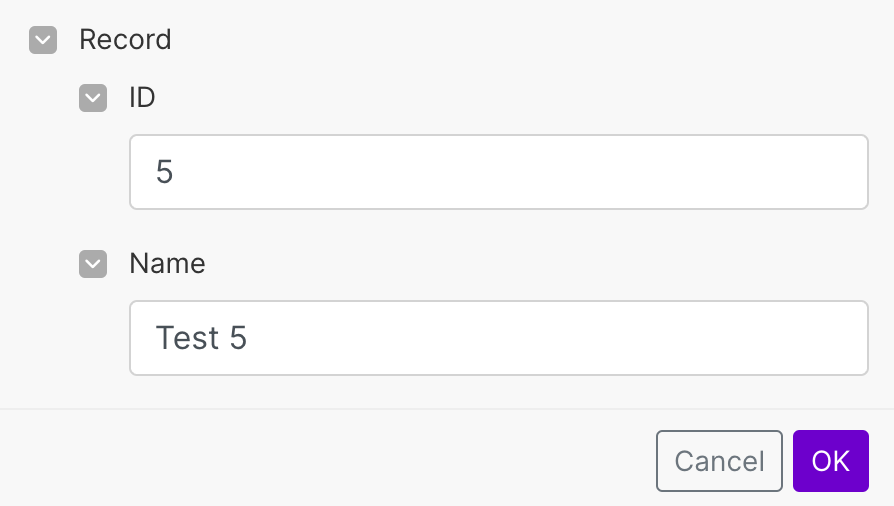Click the Name label text
Image resolution: width=894 pixels, height=506 pixels.
point(167,264)
